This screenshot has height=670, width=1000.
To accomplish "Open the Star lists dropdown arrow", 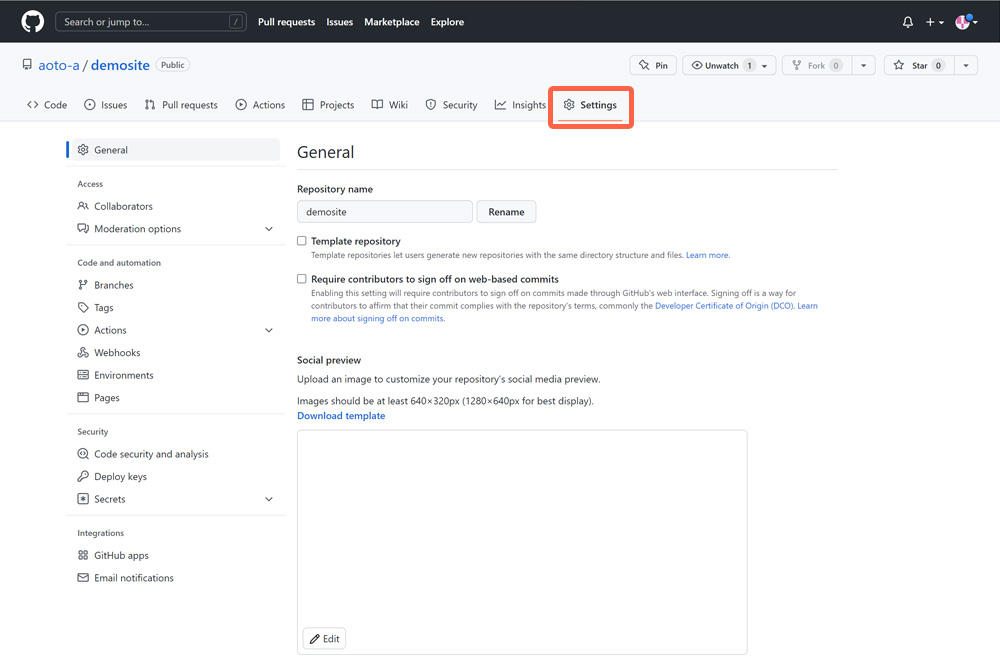I will pyautogui.click(x=966, y=65).
